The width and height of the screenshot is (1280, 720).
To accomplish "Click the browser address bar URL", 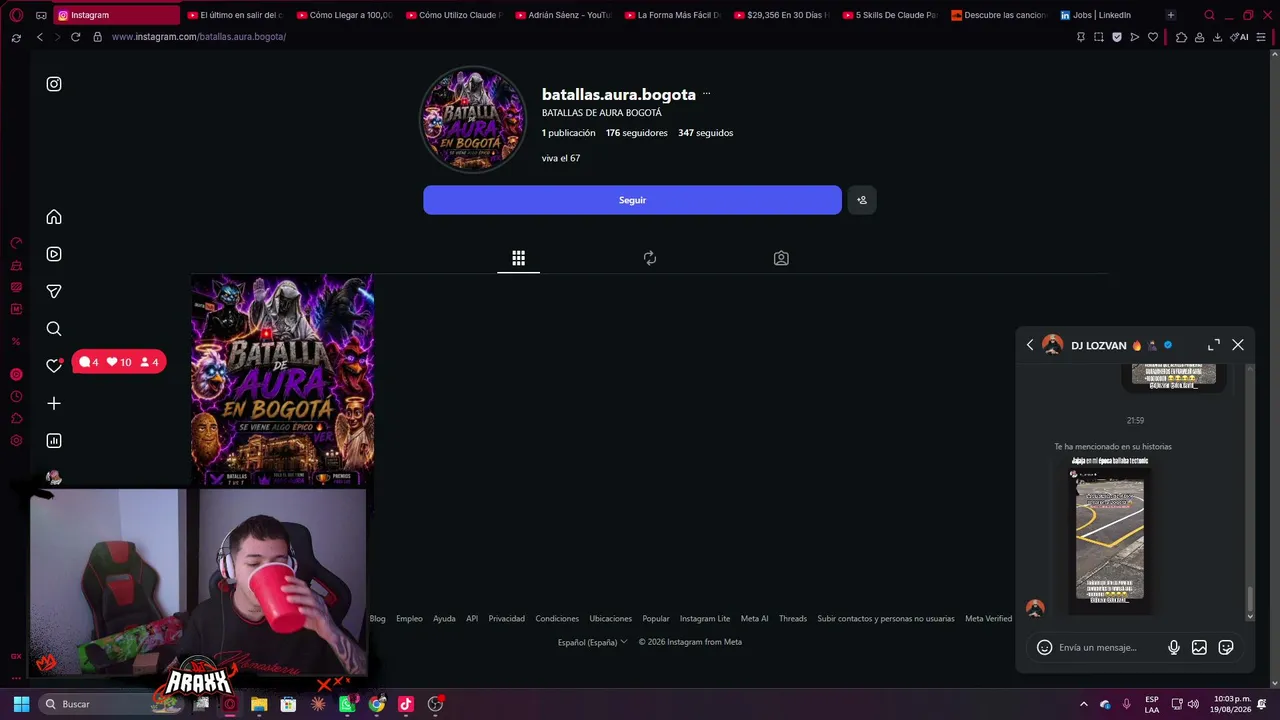I will tap(199, 37).
